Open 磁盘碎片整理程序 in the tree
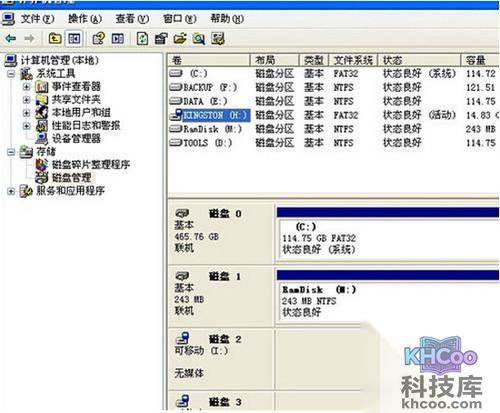 [x=91, y=165]
